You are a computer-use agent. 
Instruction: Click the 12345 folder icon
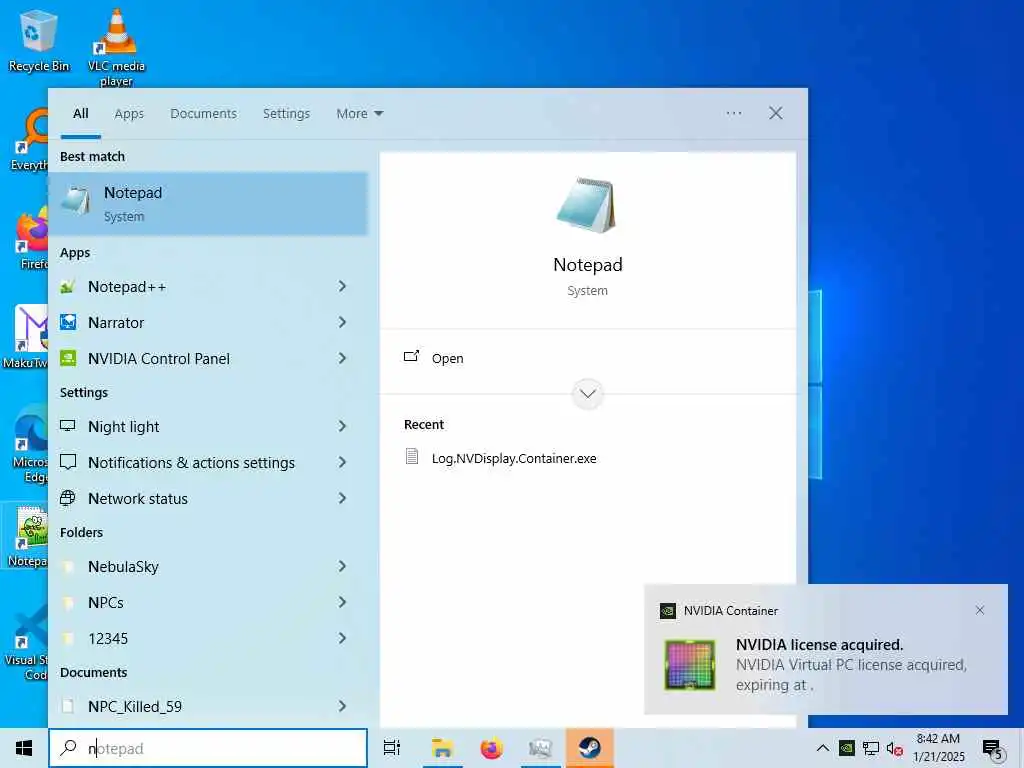tap(67, 639)
